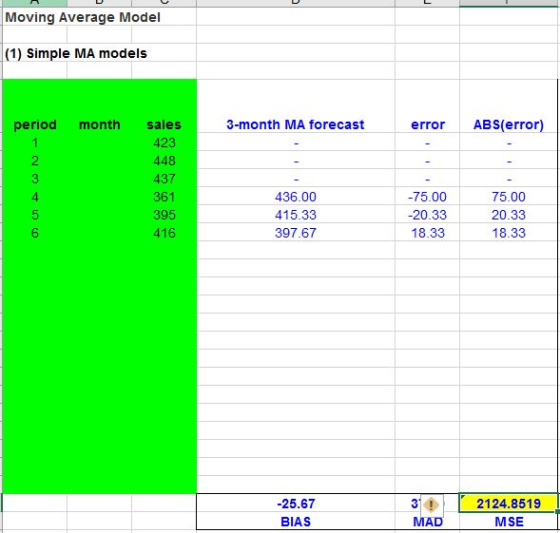Click sales value 416
Screen dimensions: 560x533
coord(164,233)
